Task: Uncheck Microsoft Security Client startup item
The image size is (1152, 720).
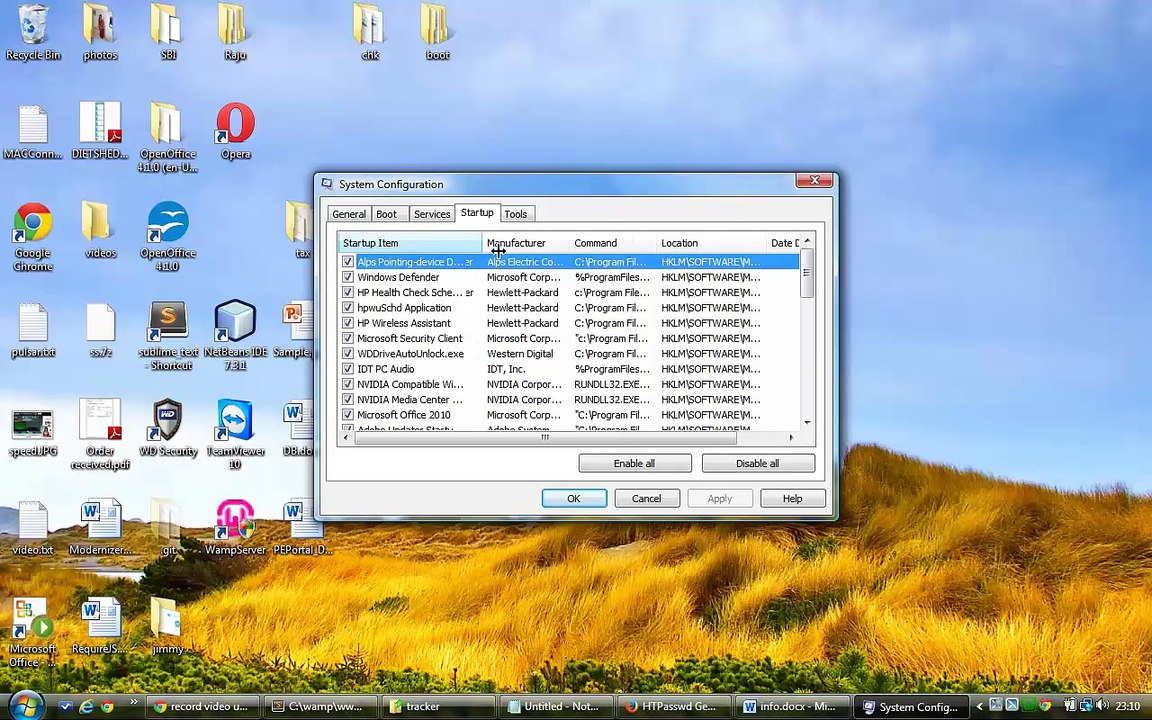Action: pyautogui.click(x=348, y=338)
